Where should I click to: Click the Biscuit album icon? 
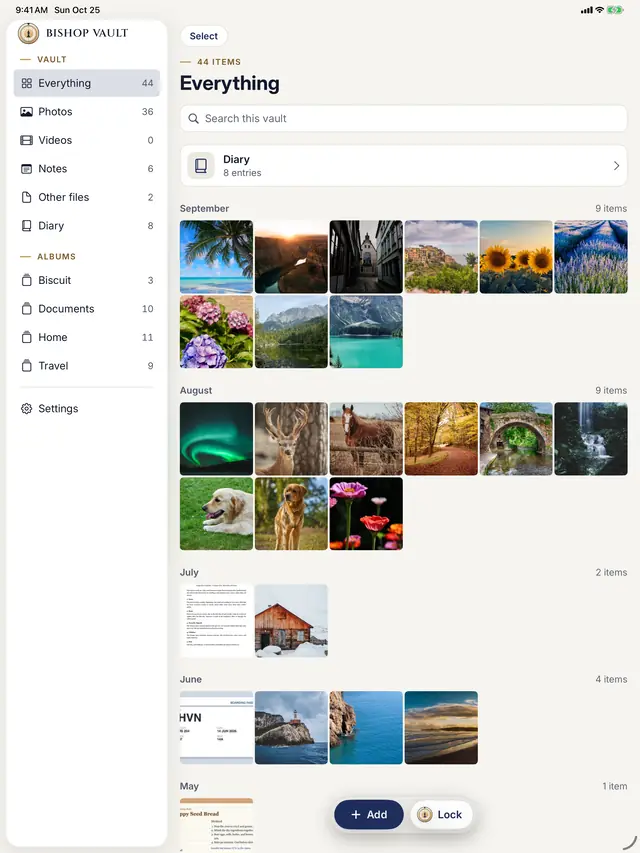tap(26, 280)
